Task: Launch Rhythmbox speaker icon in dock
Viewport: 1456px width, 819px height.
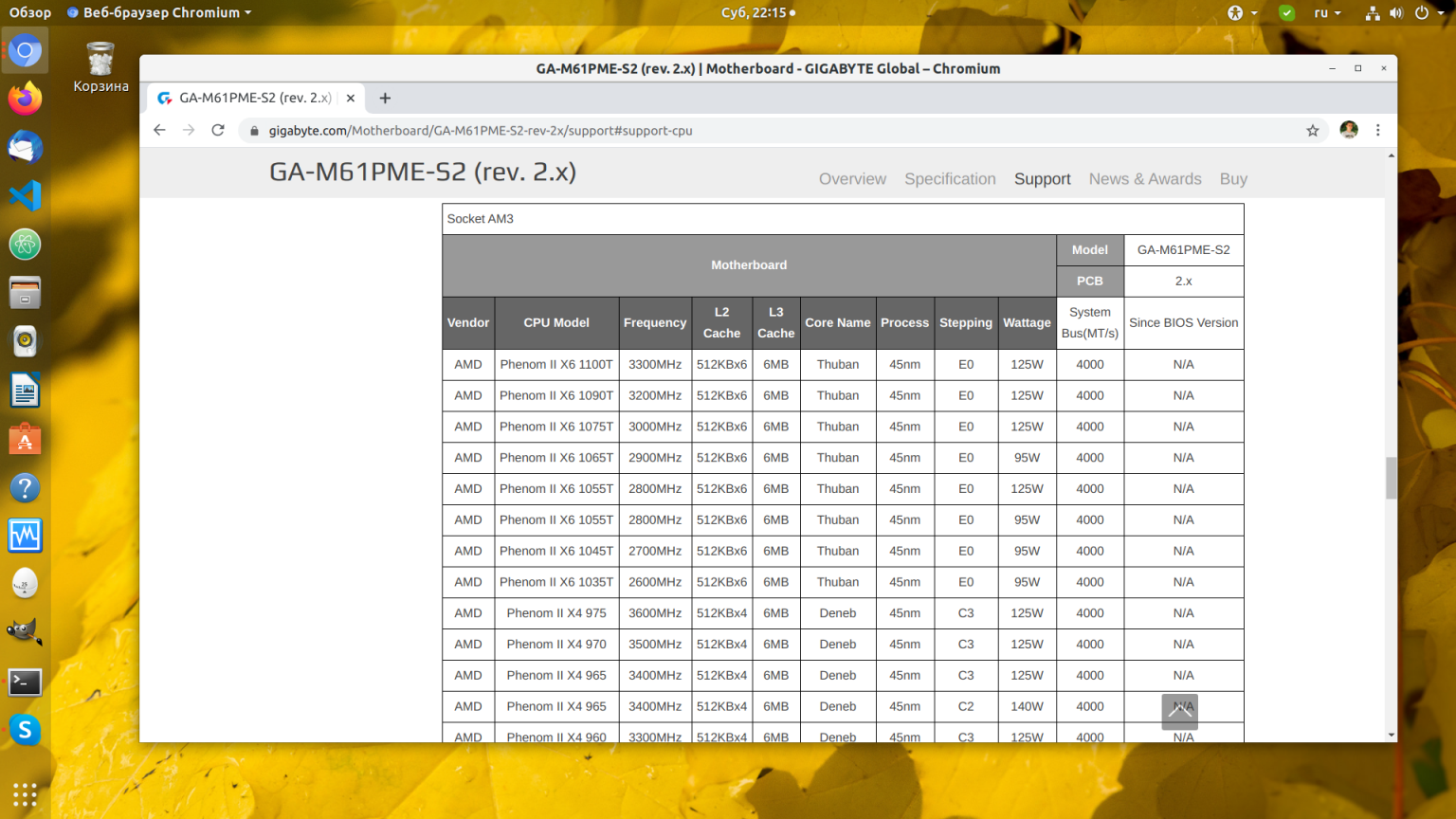Action: coord(26,341)
